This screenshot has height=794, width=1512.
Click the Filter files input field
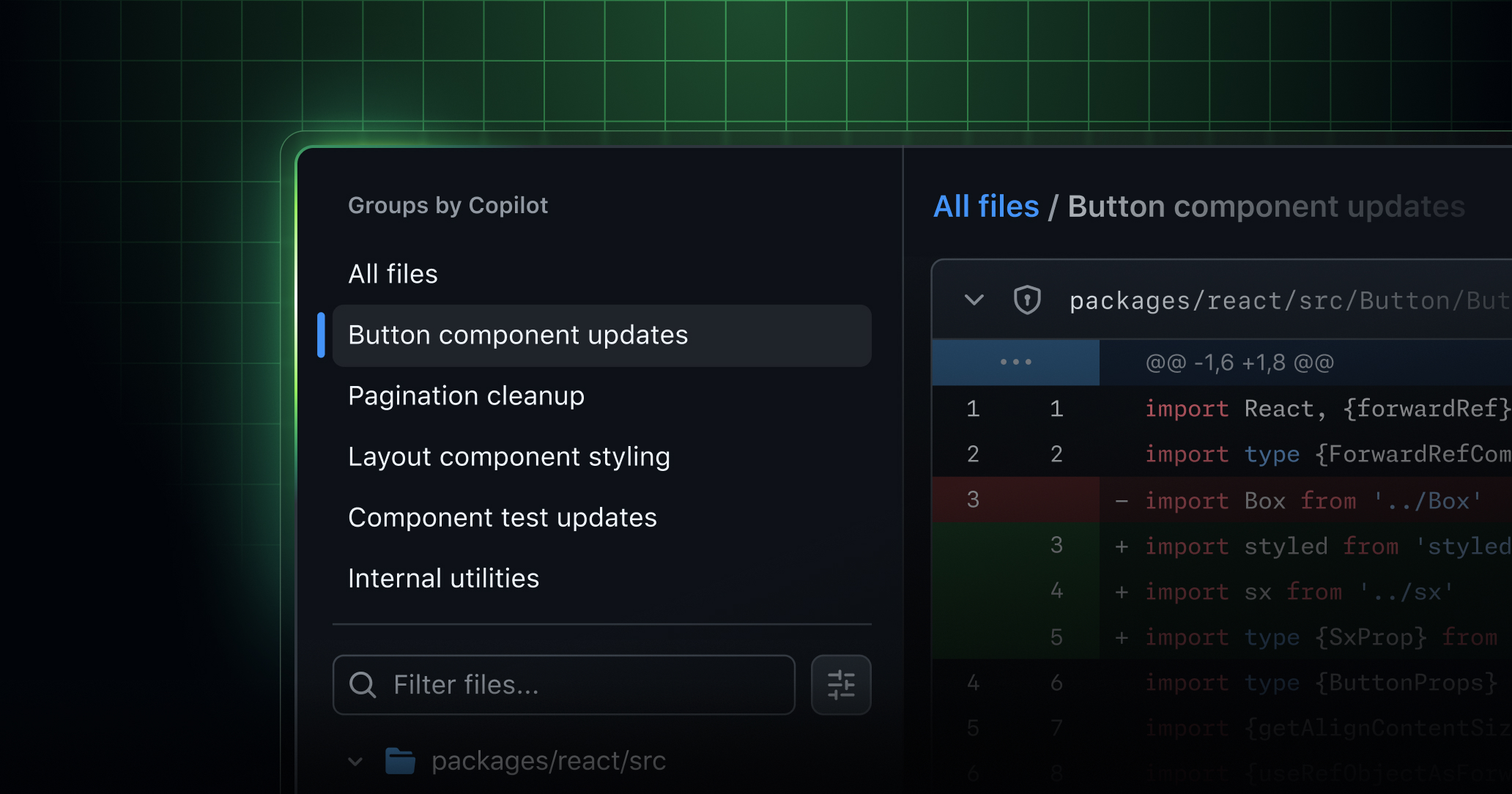[564, 684]
